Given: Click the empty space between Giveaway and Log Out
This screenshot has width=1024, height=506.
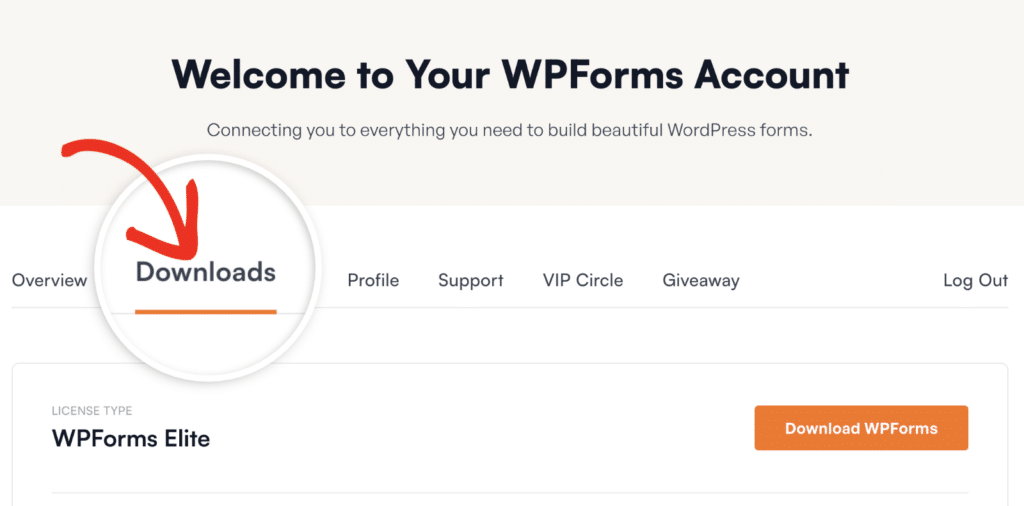Looking at the screenshot, I should 840,281.
